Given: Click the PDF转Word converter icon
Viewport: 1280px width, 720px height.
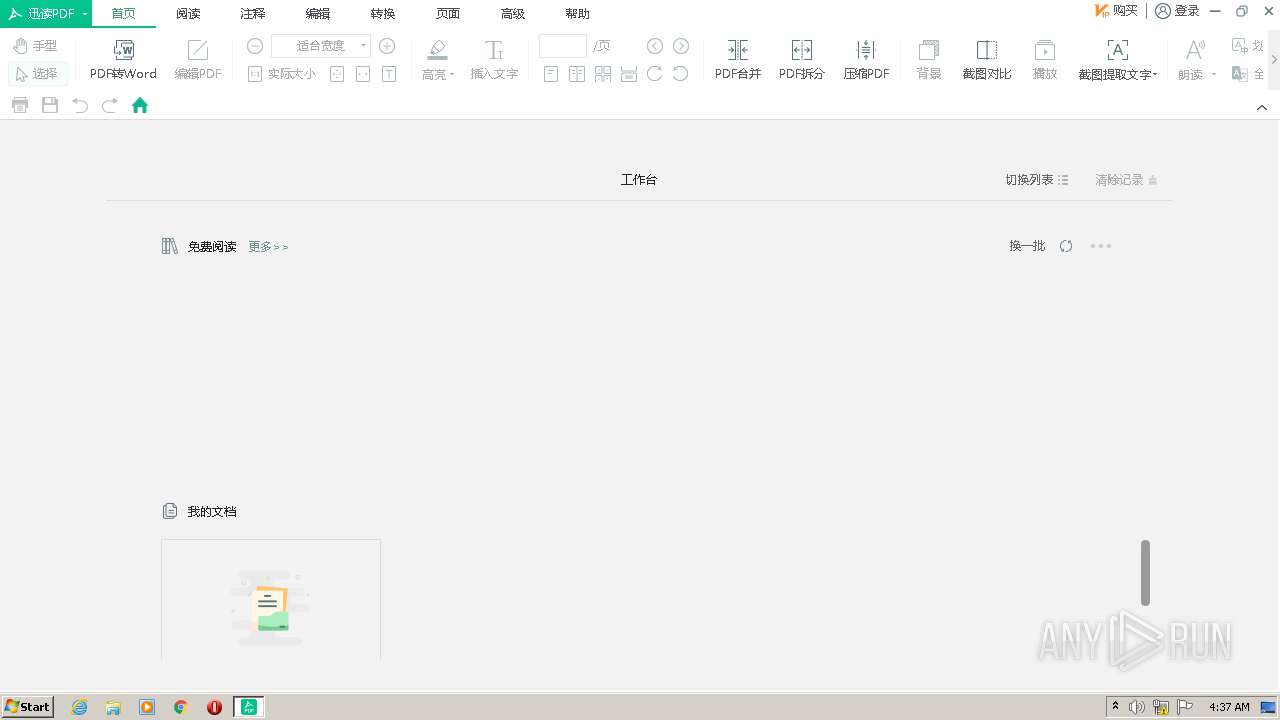Looking at the screenshot, I should [x=123, y=51].
